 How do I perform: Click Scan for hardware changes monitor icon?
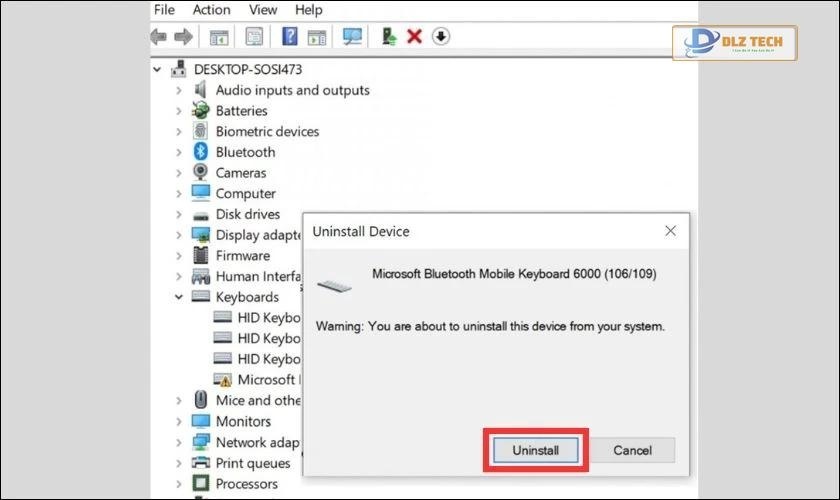(352, 37)
